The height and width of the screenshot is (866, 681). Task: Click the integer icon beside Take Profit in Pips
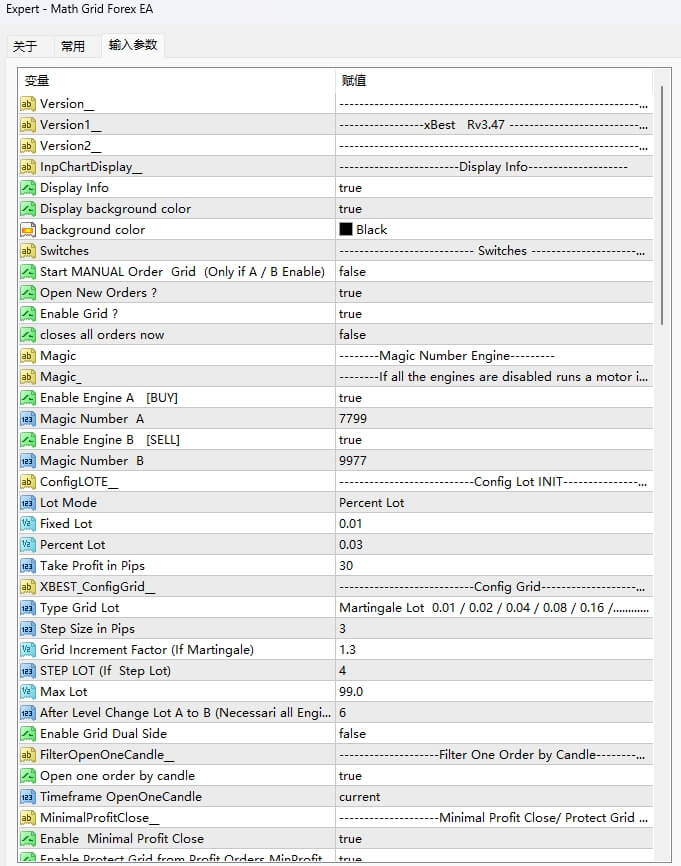[27, 566]
